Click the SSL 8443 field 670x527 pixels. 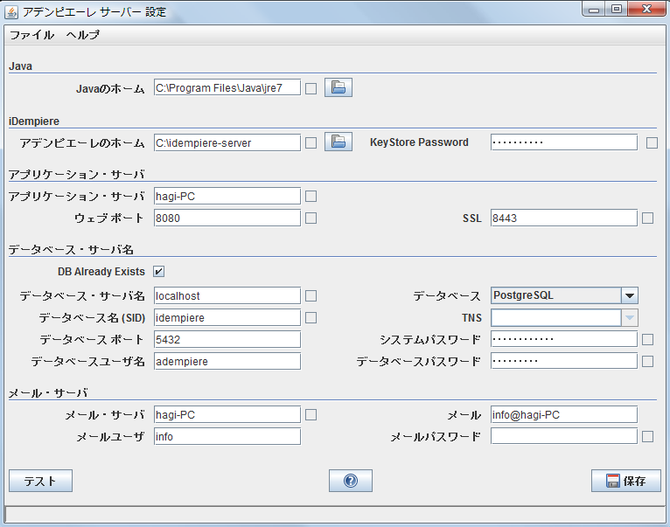[564, 218]
